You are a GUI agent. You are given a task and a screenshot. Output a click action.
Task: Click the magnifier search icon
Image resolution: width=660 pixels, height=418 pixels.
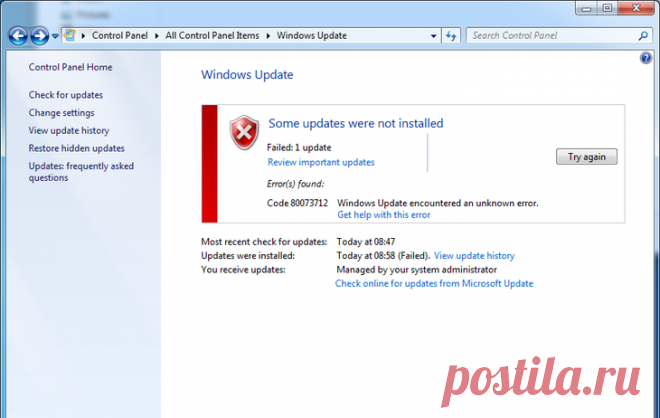click(x=643, y=36)
